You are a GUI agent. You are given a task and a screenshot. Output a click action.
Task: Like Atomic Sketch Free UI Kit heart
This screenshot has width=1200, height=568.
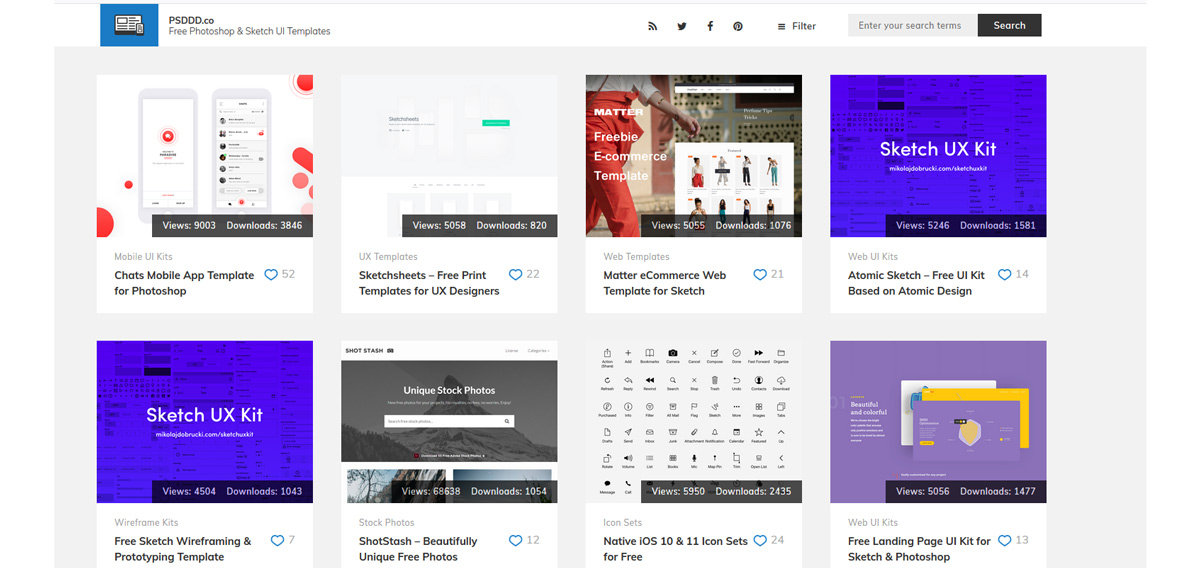(1005, 274)
